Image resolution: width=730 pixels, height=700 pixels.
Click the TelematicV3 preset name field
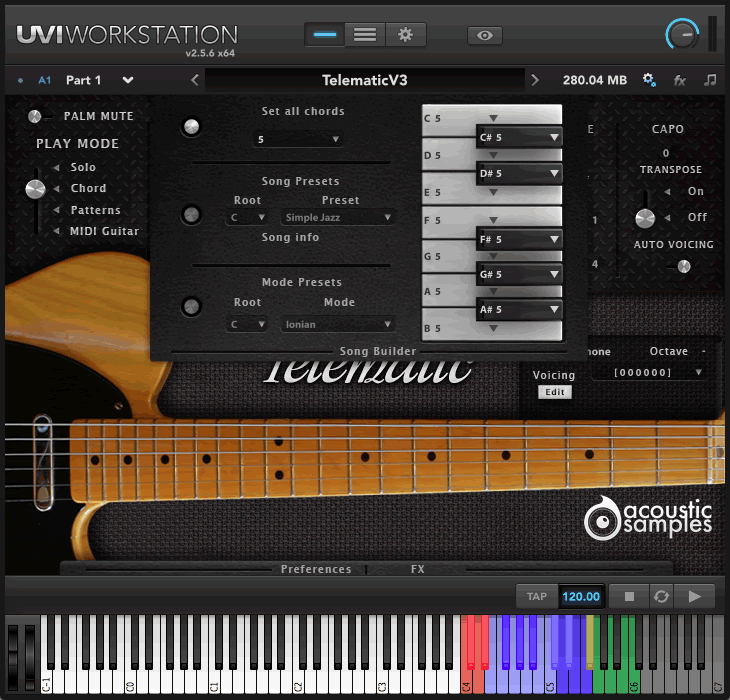(x=365, y=80)
